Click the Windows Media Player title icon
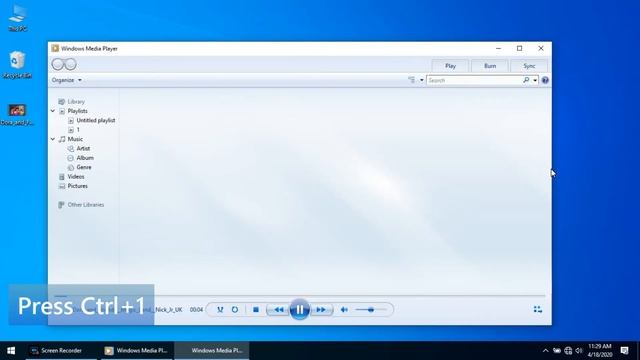The image size is (640, 360). click(x=55, y=48)
